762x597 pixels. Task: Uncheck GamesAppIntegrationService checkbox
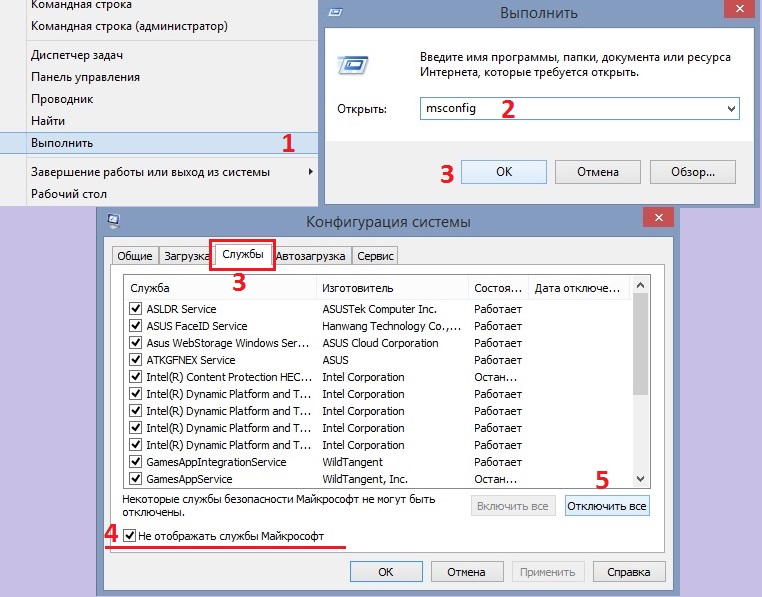pyautogui.click(x=136, y=462)
